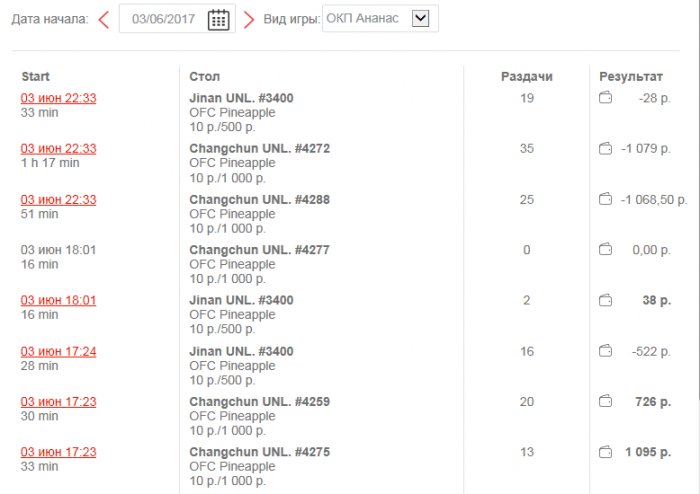Go to the next start date

[x=249, y=20]
